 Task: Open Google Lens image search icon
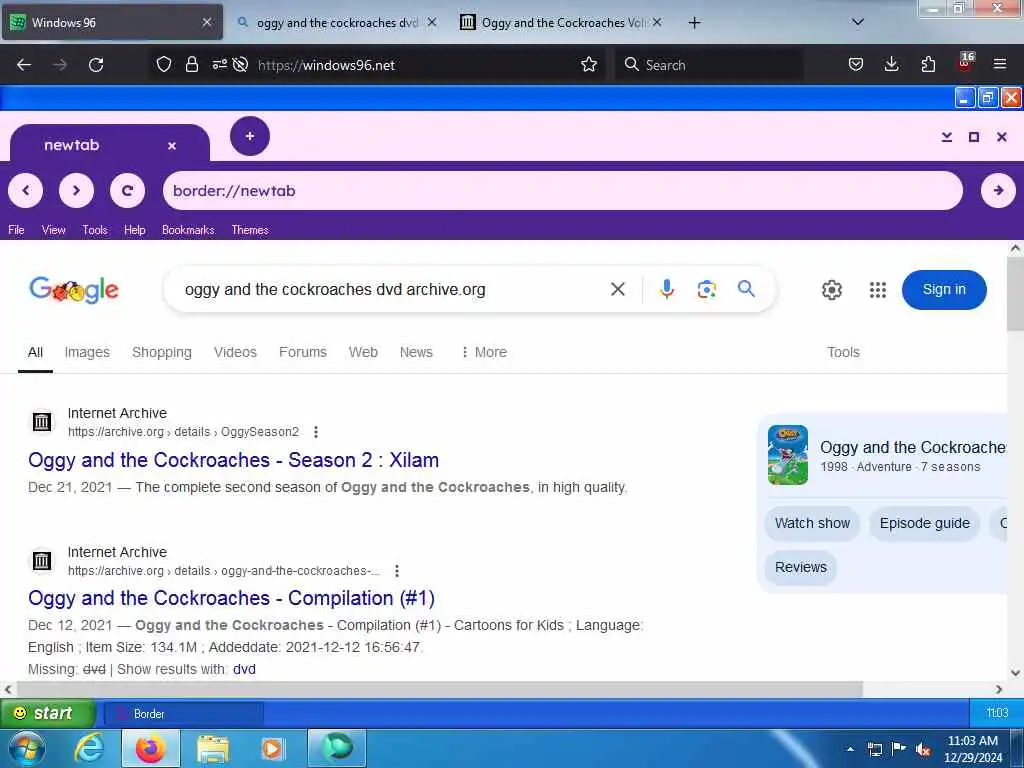click(706, 289)
